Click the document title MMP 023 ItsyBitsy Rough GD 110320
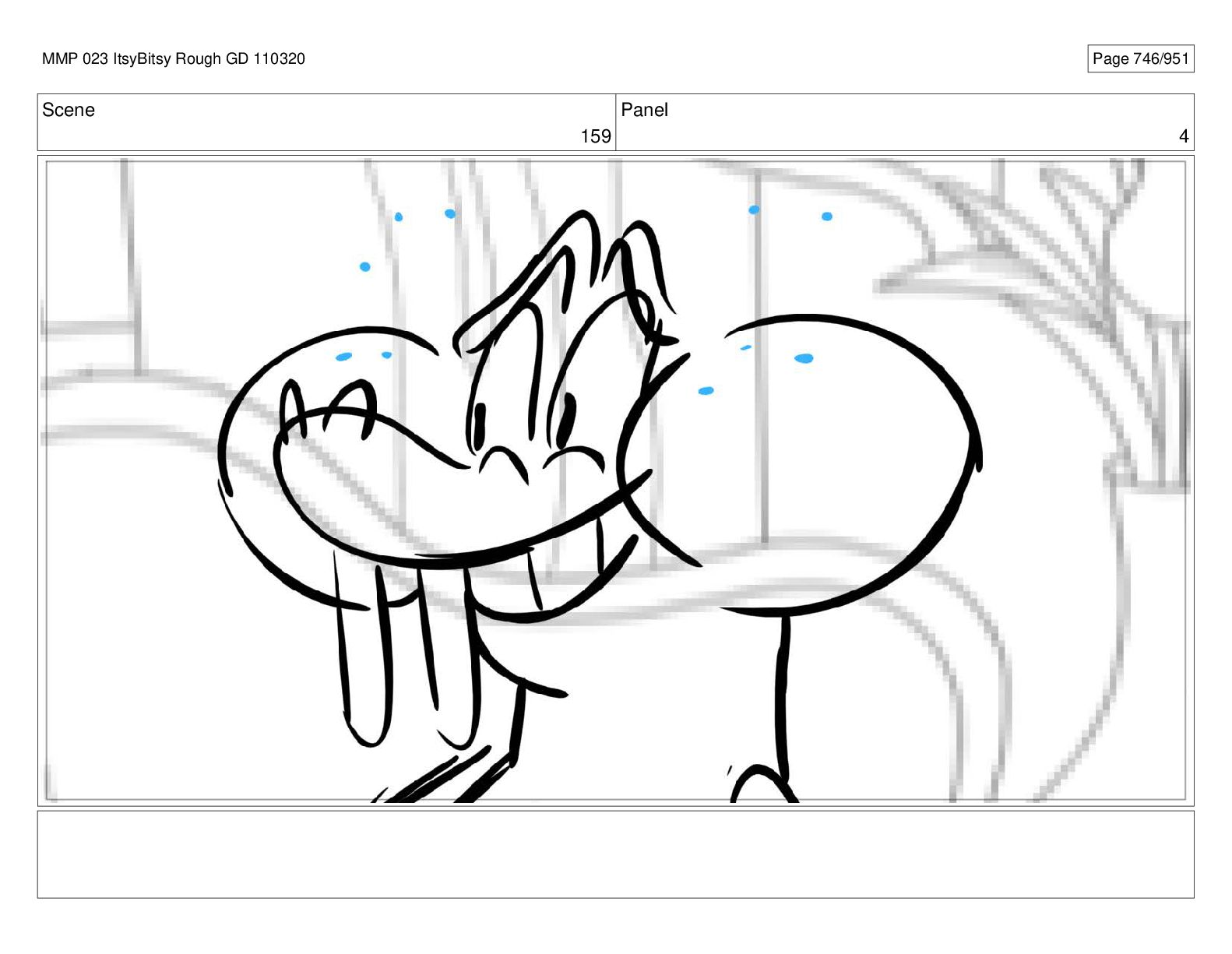The width and height of the screenshot is (1232, 954). [174, 58]
